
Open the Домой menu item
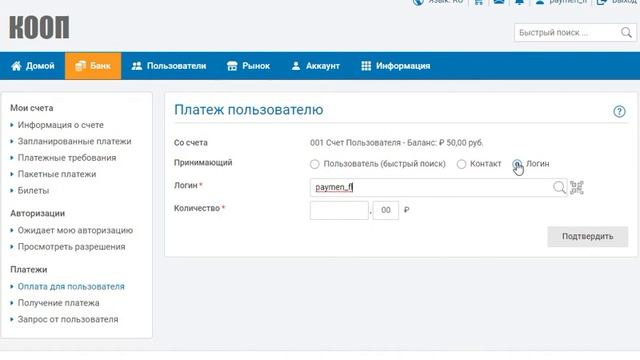coord(33,66)
